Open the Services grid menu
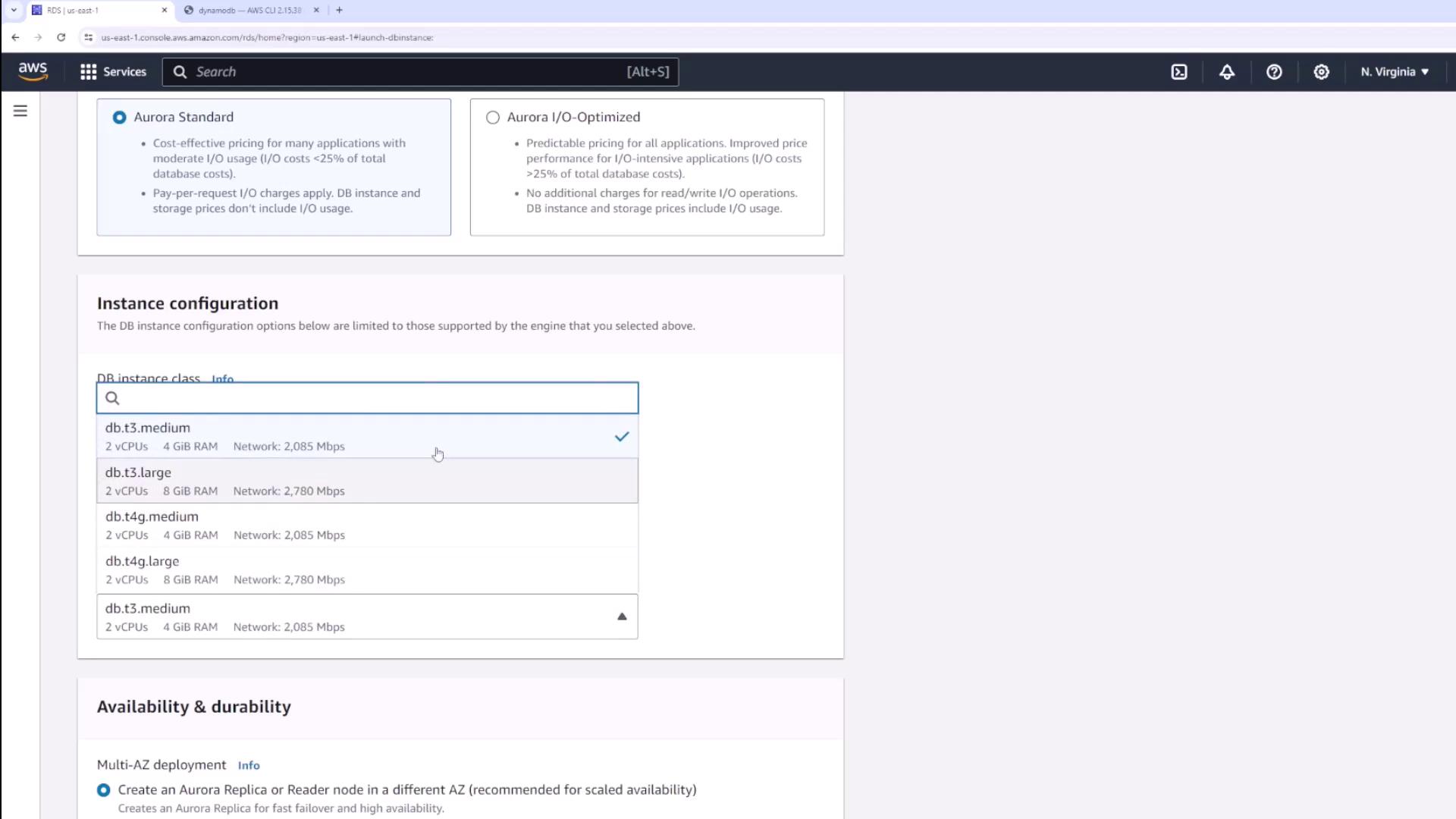Screen dimensions: 1456x819 point(113,72)
